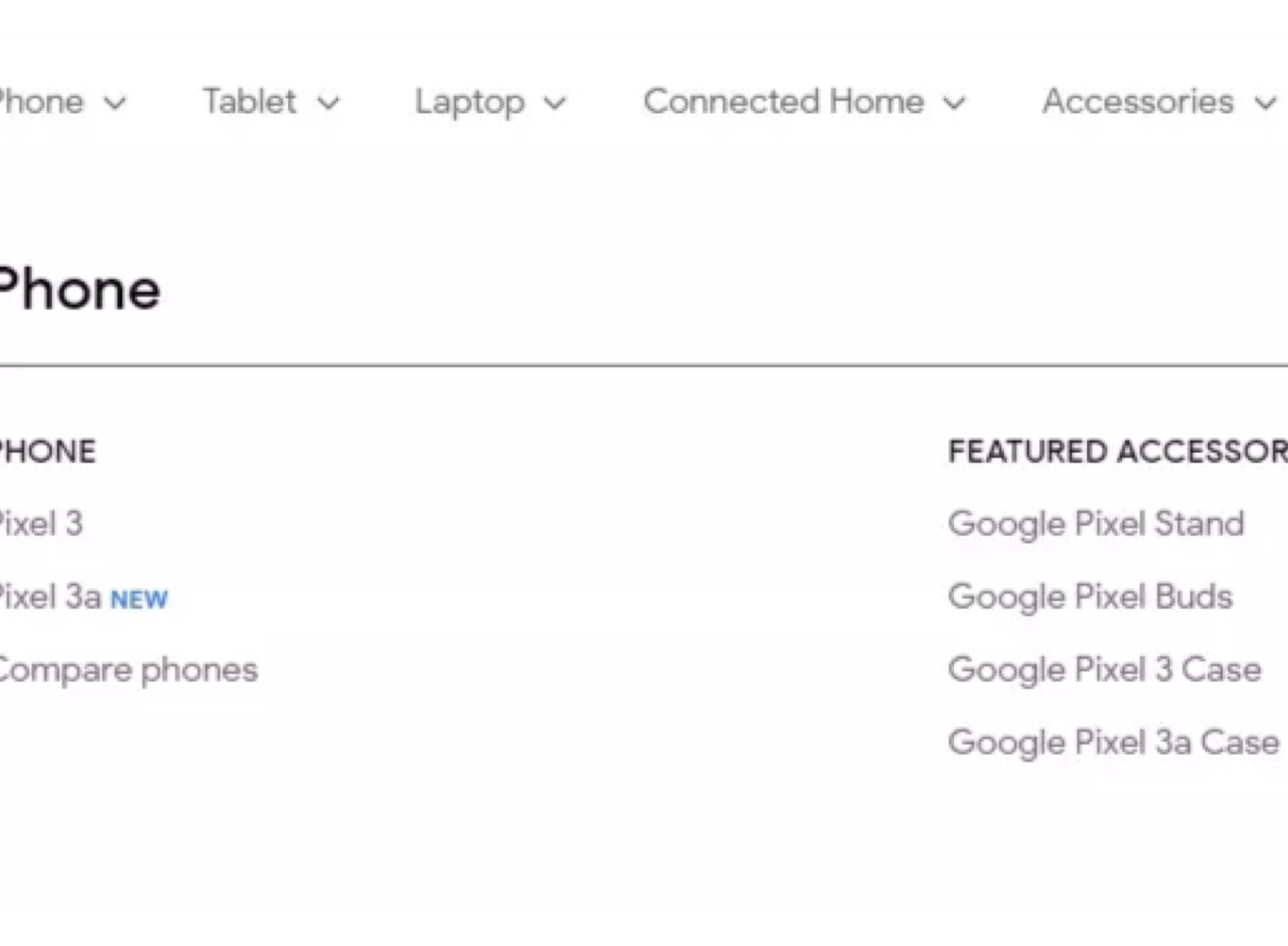Viewport: 1288px width, 946px height.
Task: Open the Google Pixel 3a Case link
Action: coord(1113,743)
